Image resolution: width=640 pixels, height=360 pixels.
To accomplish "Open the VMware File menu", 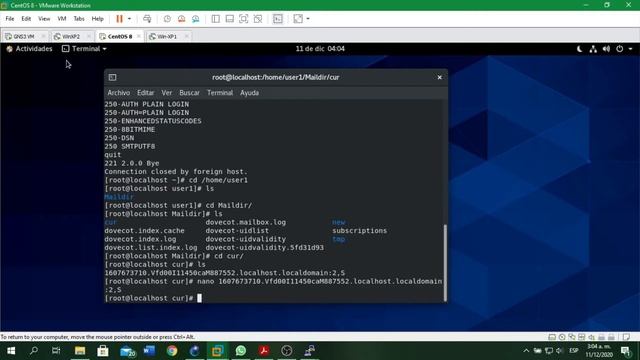I will point(10,19).
